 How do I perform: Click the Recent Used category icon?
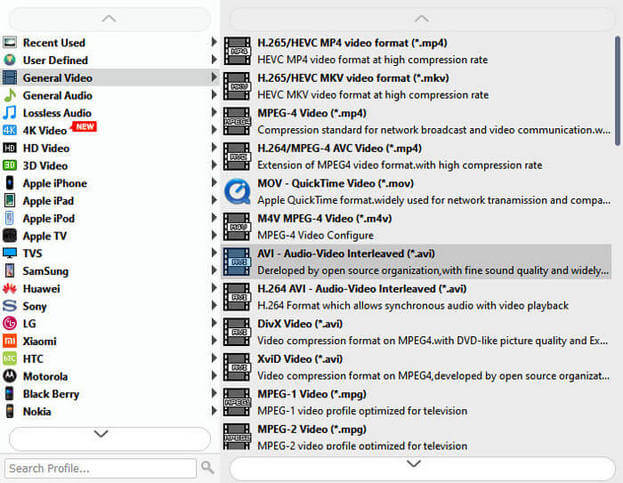click(10, 43)
